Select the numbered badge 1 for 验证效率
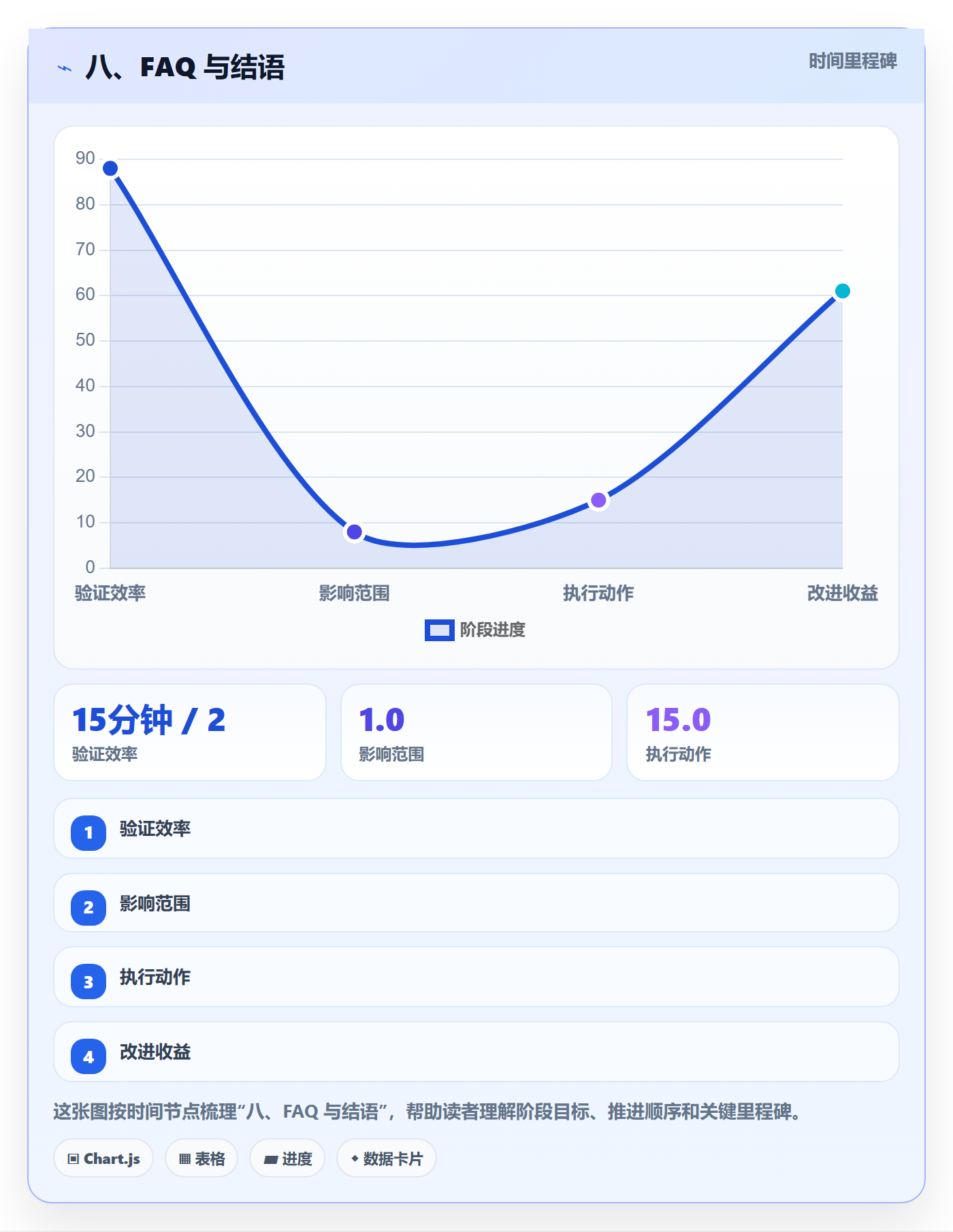953x1232 pixels. 88,832
